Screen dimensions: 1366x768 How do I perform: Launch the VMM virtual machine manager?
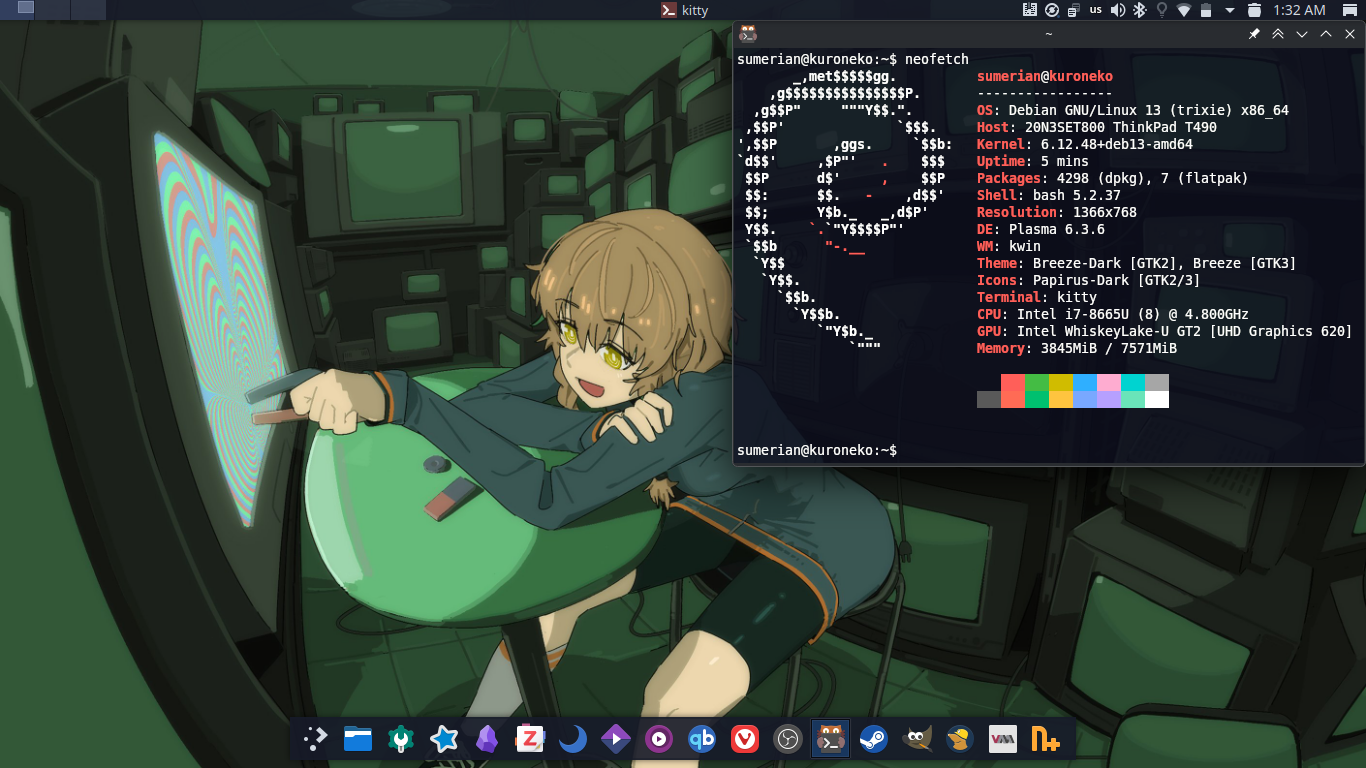click(x=1002, y=739)
